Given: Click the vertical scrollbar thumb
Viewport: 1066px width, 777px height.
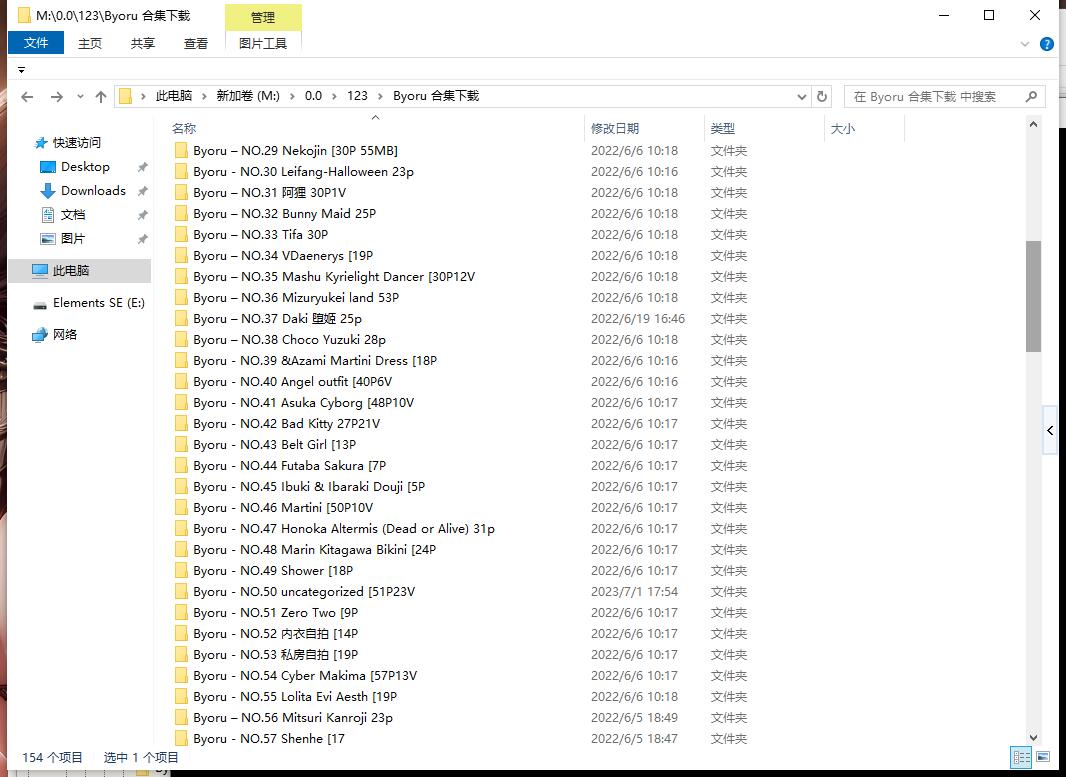Looking at the screenshot, I should [x=1033, y=296].
